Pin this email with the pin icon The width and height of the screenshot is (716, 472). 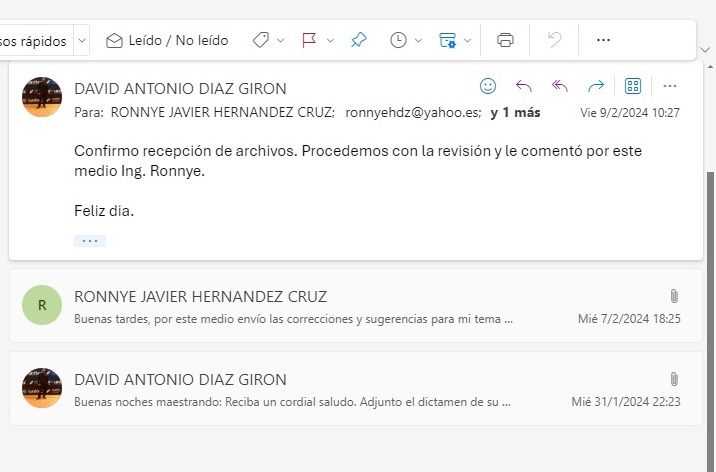point(358,40)
